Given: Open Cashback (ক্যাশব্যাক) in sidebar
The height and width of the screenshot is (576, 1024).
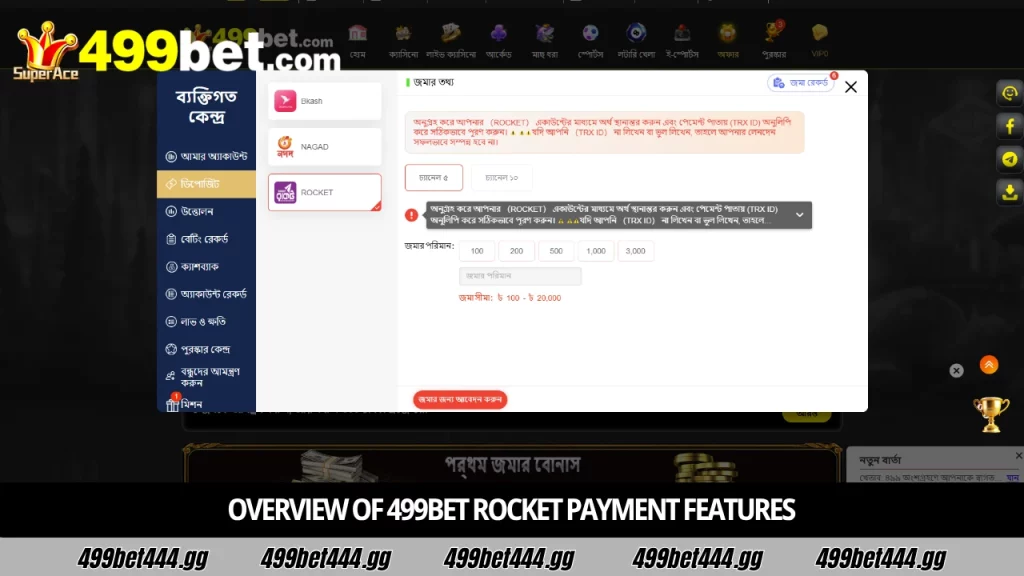Looking at the screenshot, I should (206, 266).
